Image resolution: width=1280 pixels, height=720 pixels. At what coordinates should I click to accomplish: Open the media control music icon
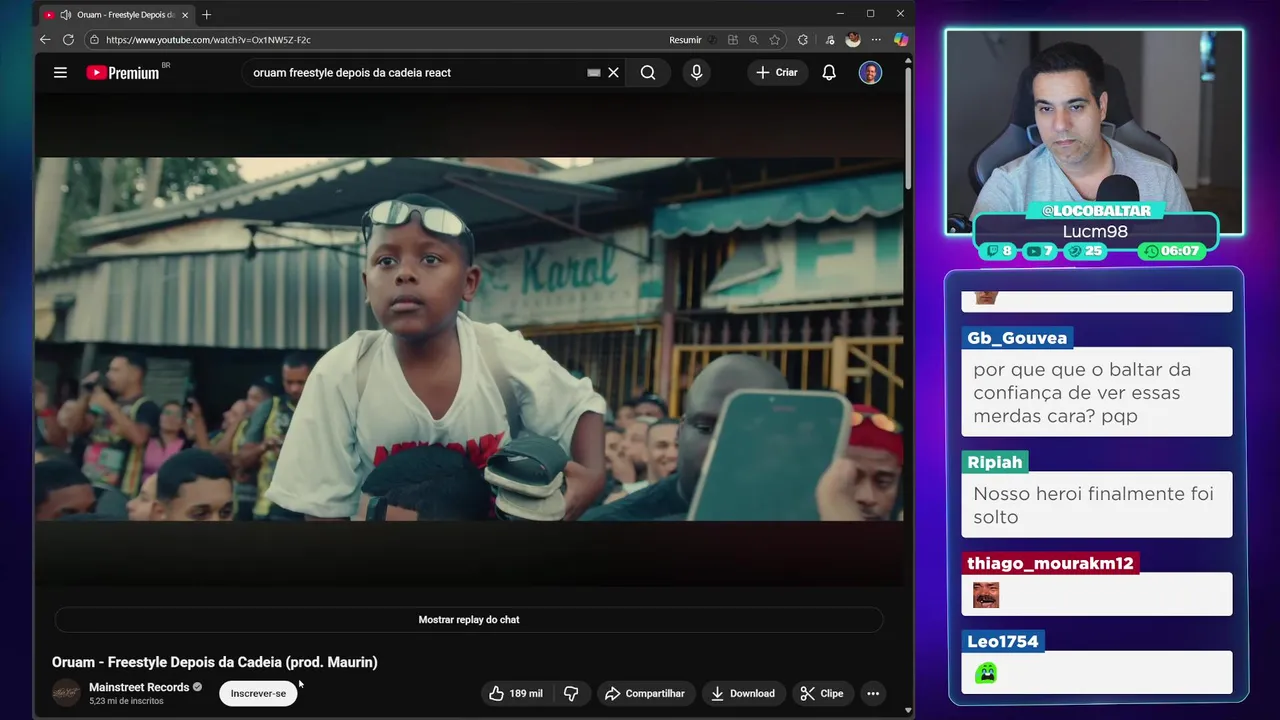pyautogui.click(x=830, y=40)
